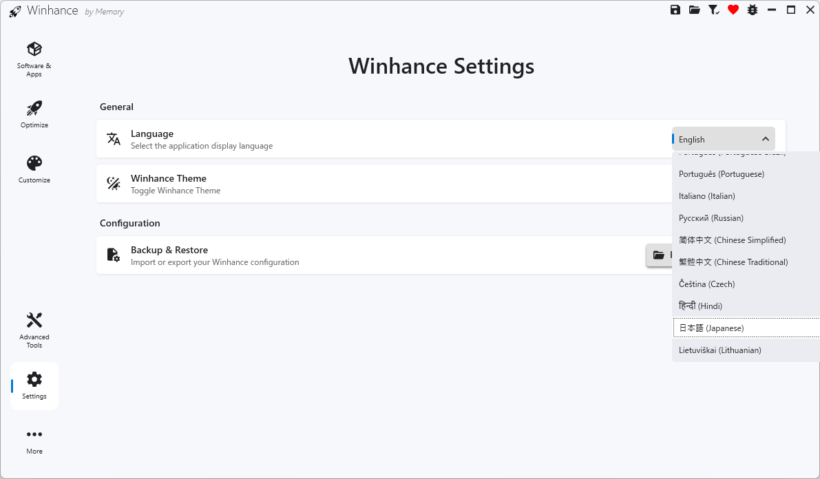
Task: Click the red heart donate icon
Action: coord(733,9)
